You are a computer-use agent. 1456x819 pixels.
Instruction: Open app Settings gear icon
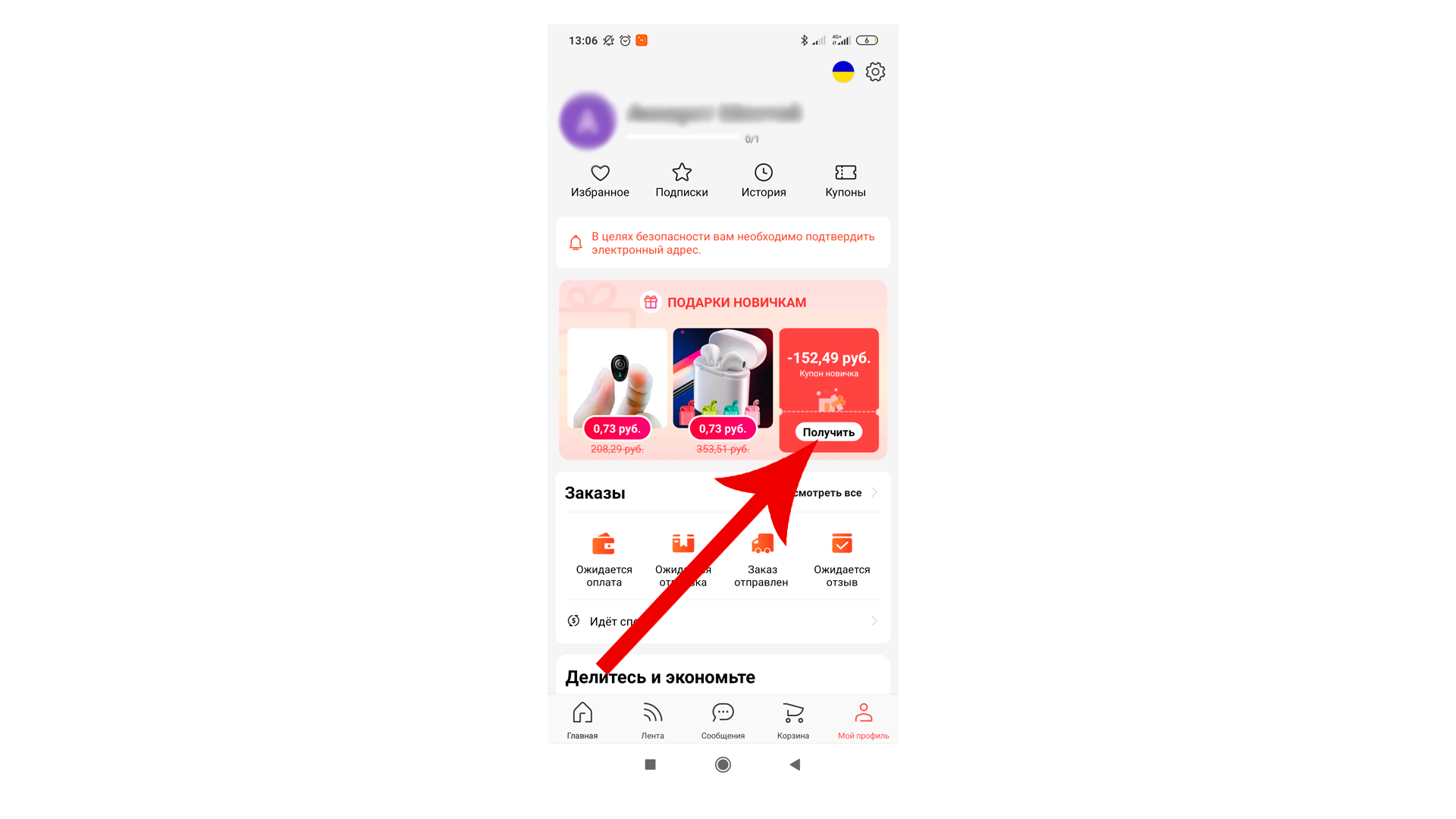(x=875, y=72)
